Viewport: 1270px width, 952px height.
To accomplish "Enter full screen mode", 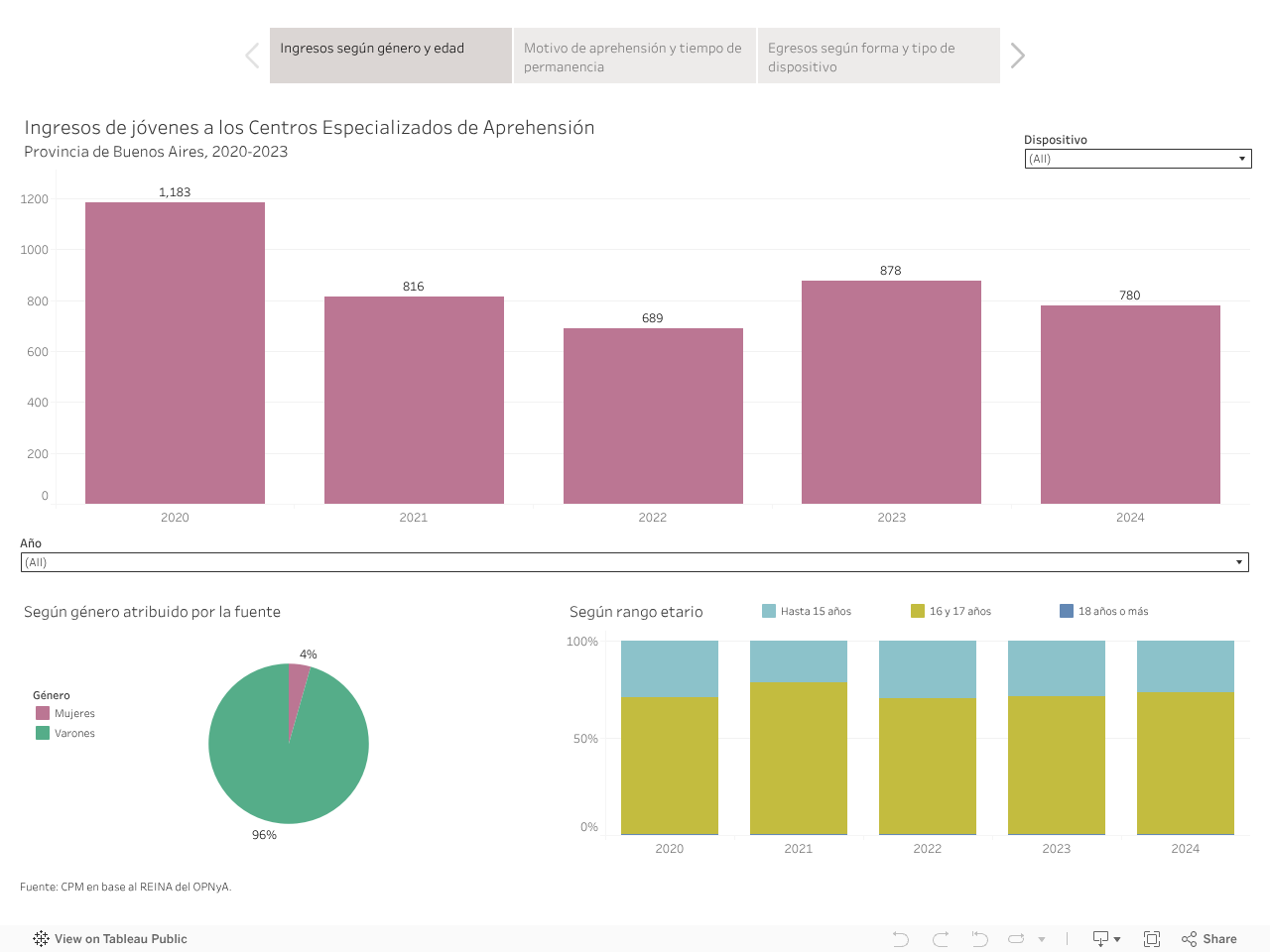I will pyautogui.click(x=1152, y=939).
